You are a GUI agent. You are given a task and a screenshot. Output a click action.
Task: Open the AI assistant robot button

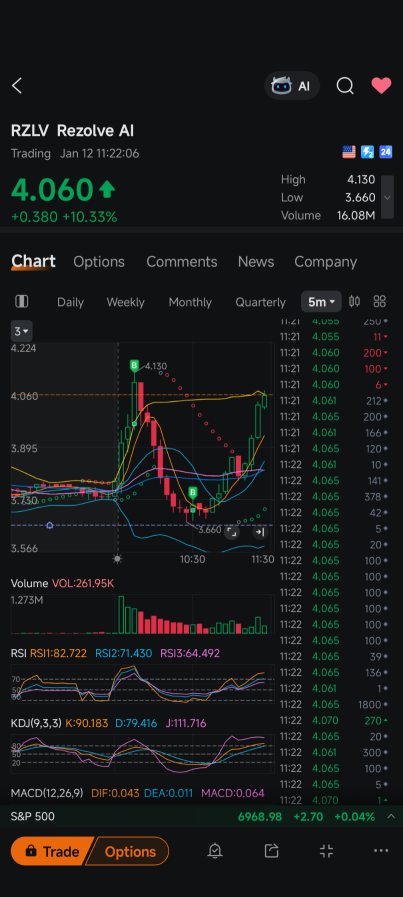pyautogui.click(x=292, y=86)
